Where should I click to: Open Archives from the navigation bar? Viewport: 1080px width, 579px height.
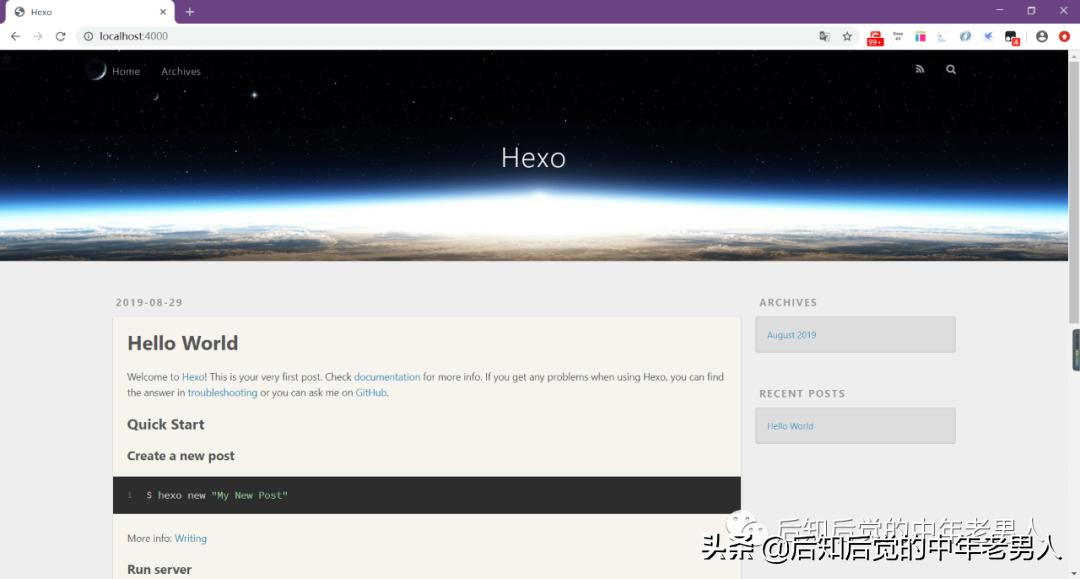(x=181, y=71)
